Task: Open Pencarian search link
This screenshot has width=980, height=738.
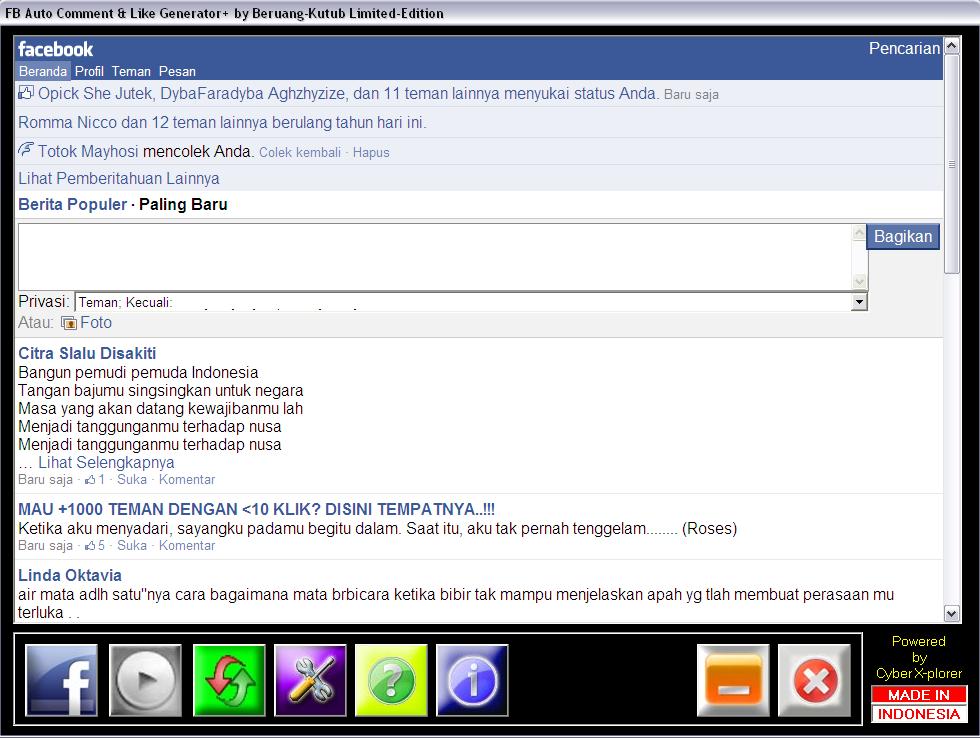Action: [x=904, y=48]
